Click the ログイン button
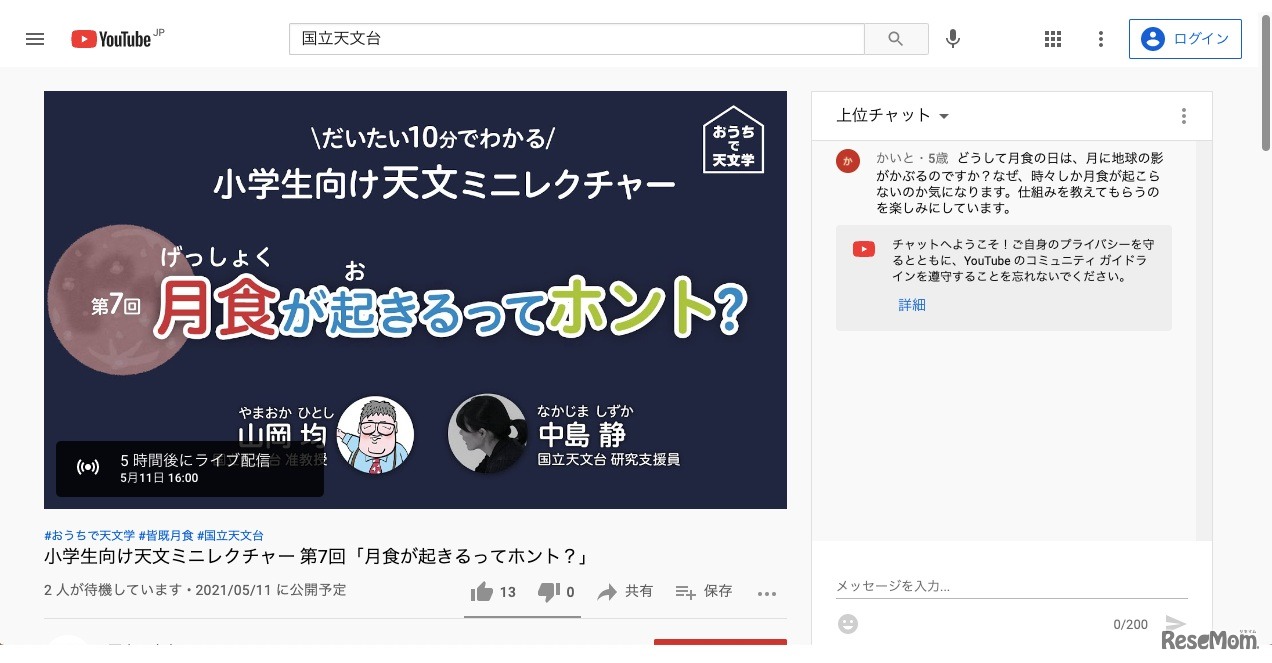This screenshot has width=1272, height=663. [x=1186, y=38]
